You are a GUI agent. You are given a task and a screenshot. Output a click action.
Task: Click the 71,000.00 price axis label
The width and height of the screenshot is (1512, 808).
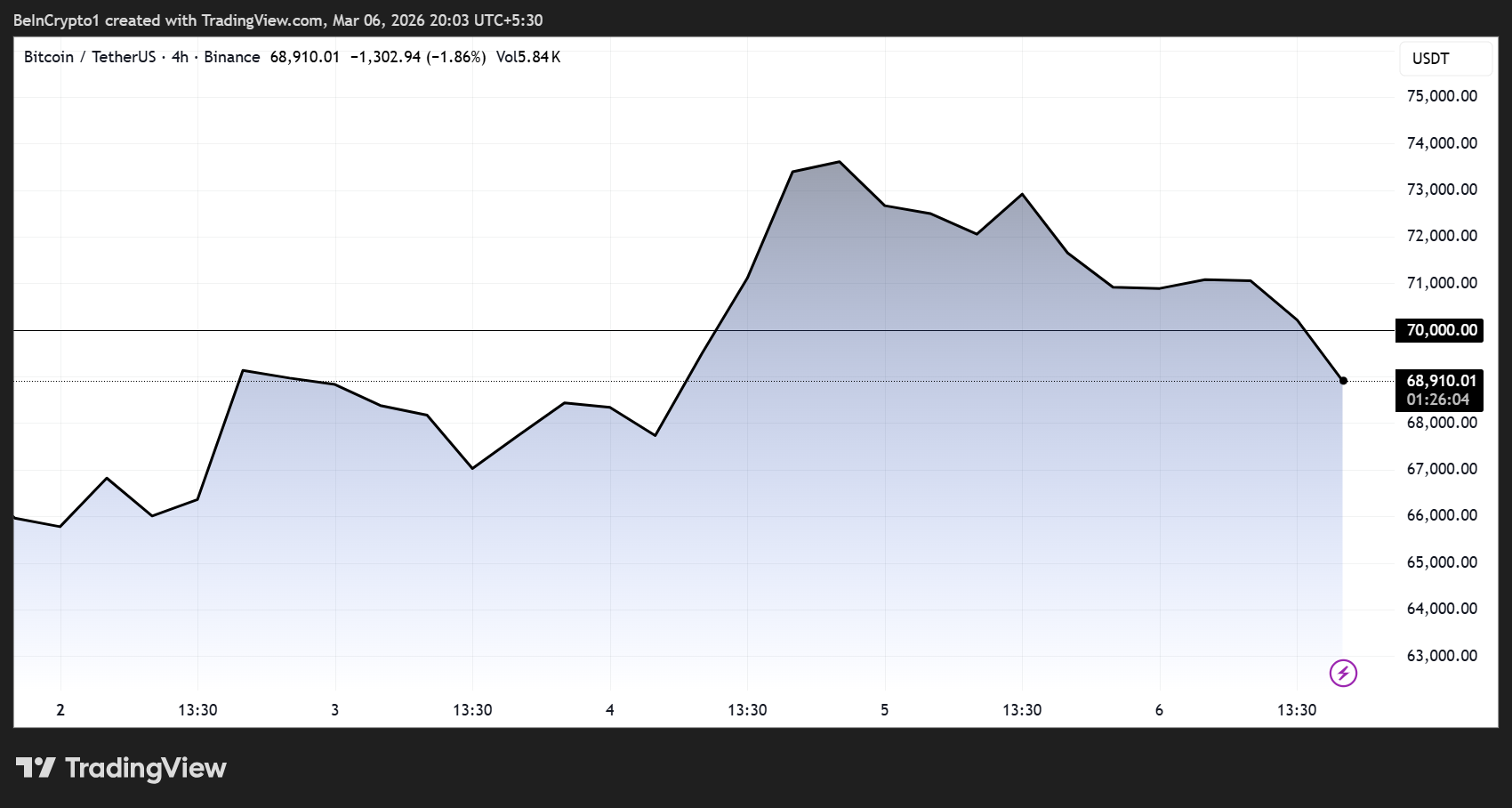pos(1442,283)
